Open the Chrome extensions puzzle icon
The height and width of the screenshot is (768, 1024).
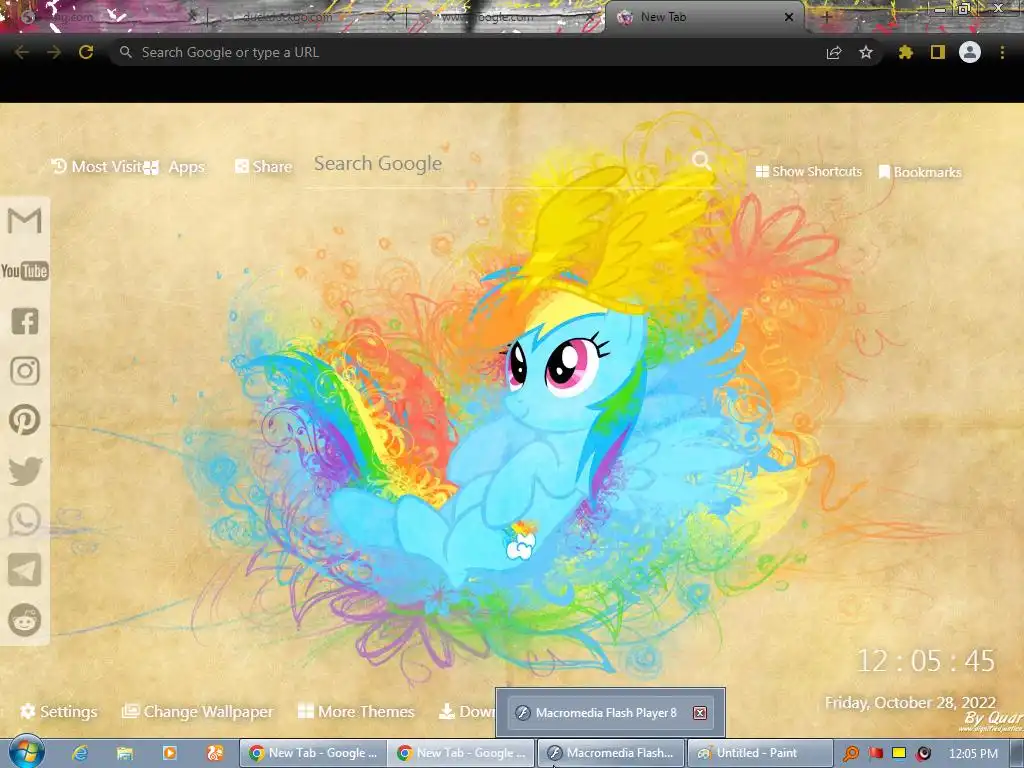(905, 52)
